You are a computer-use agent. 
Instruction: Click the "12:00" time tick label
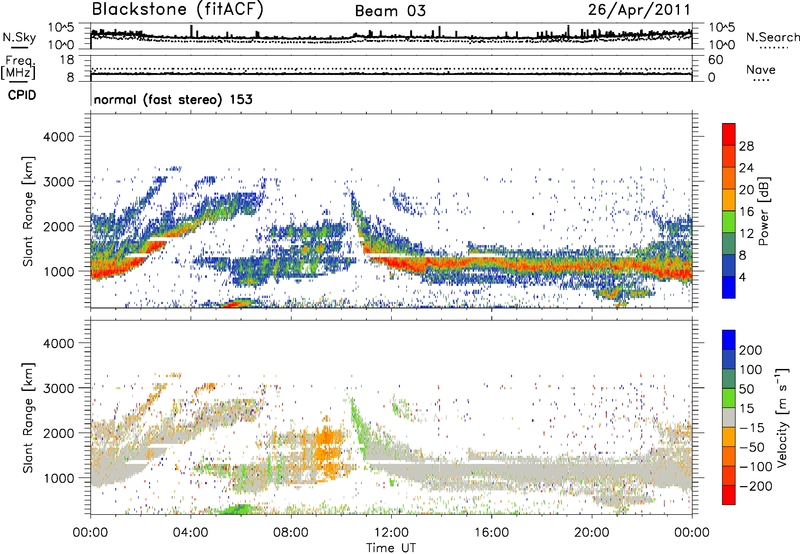point(391,533)
